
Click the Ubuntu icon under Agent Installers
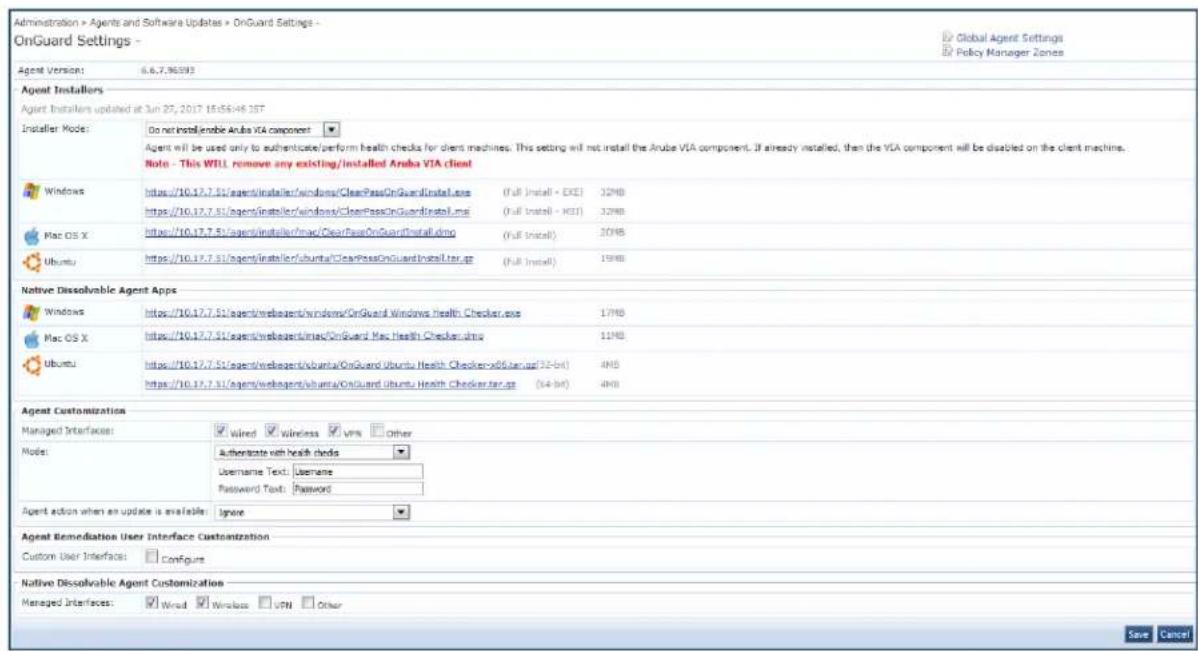(31, 262)
